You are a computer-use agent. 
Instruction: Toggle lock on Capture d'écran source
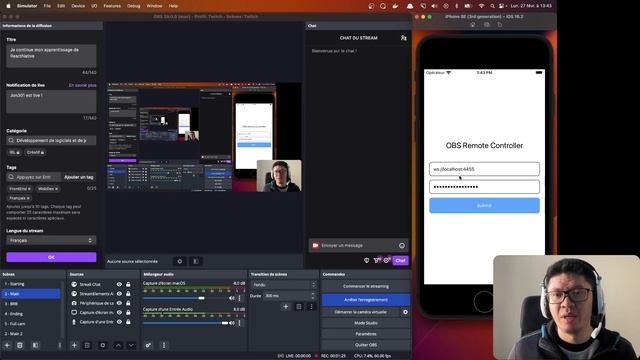point(128,312)
